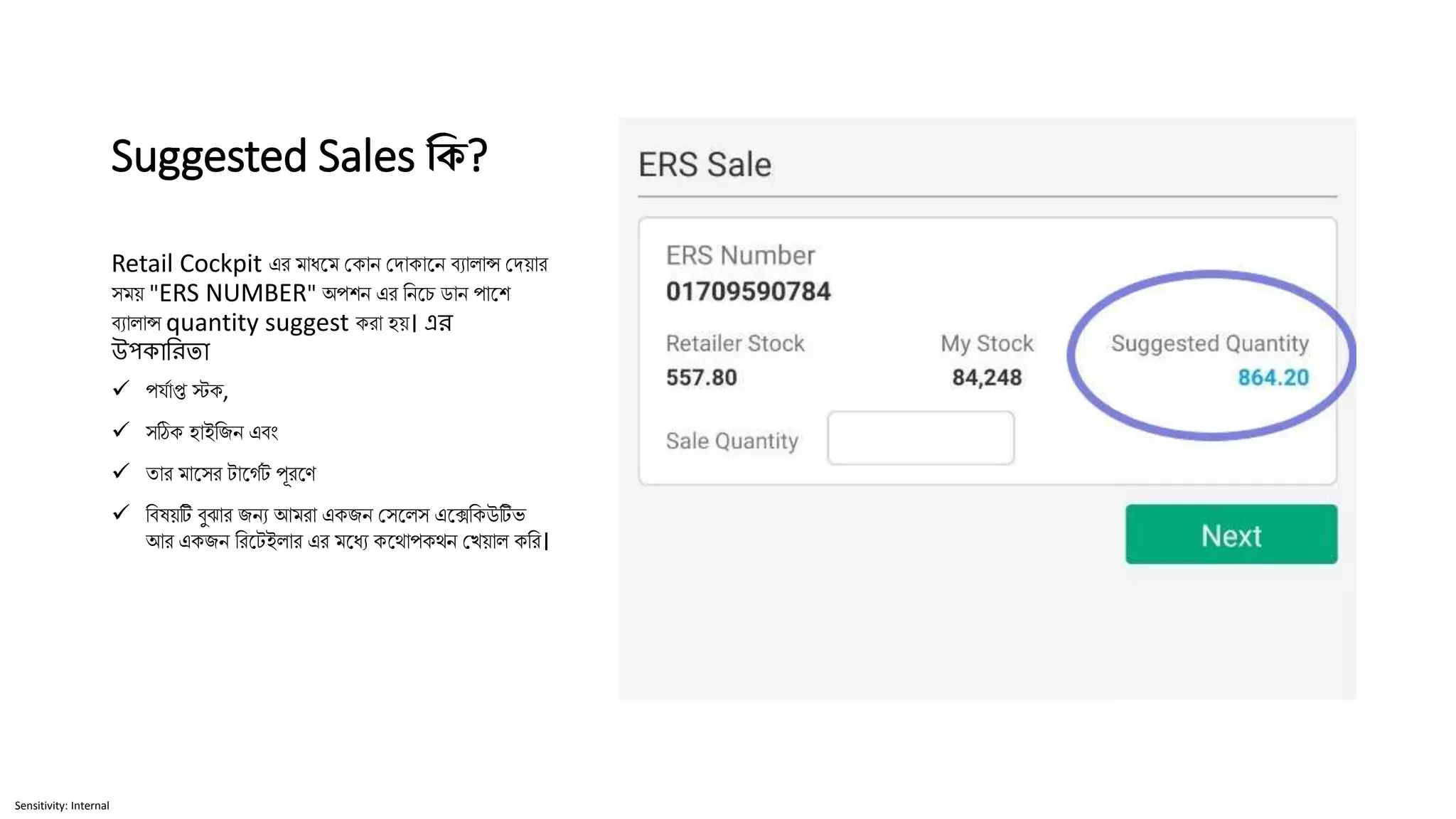1456x819 pixels.
Task: Click the Retailer Stock label
Action: [x=735, y=343]
